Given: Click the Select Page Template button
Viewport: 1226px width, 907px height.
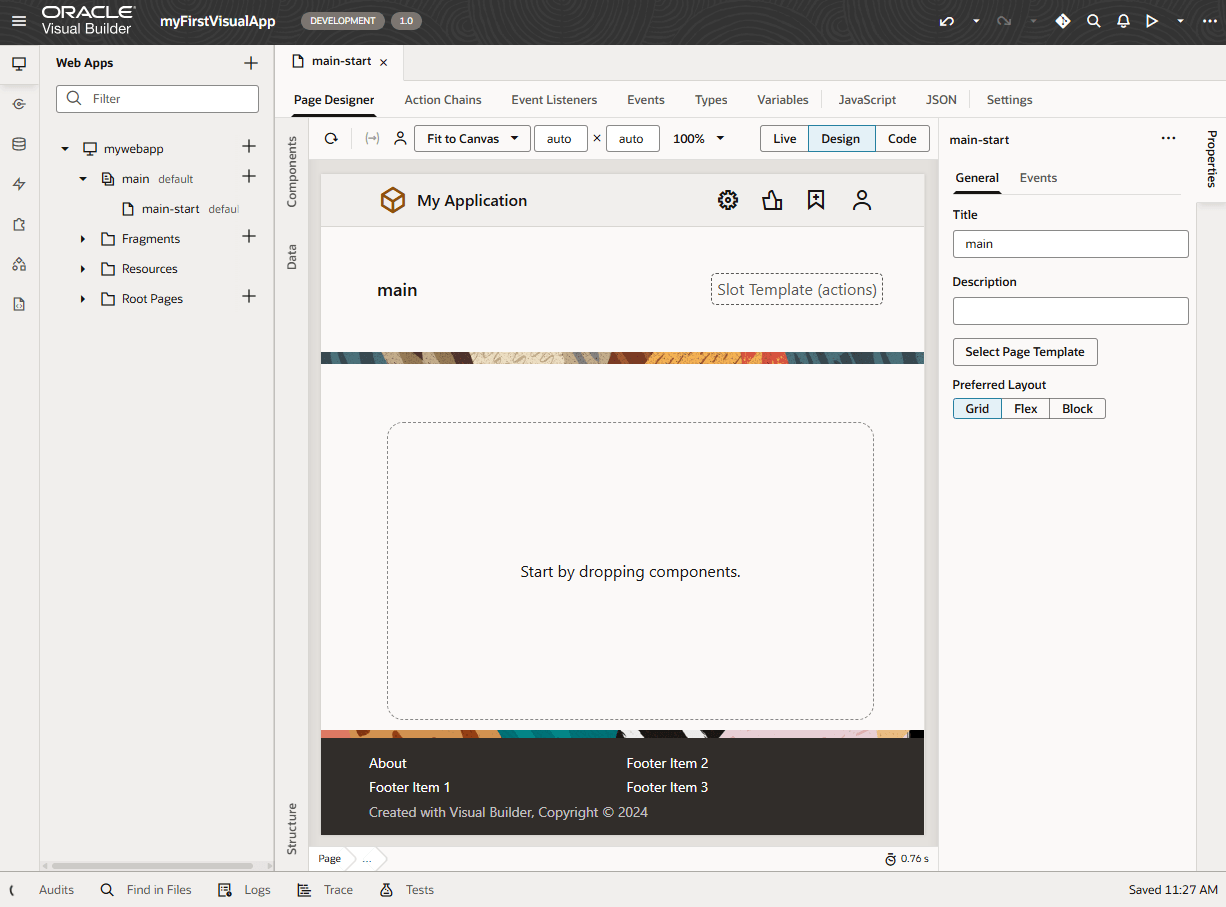Looking at the screenshot, I should point(1024,352).
